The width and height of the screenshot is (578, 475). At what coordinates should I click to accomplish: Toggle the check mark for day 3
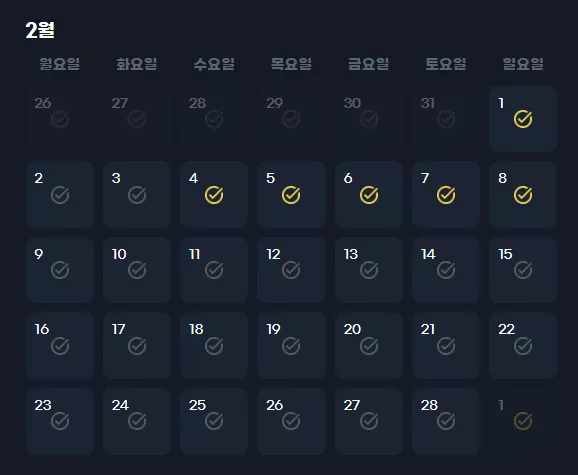[x=137, y=195]
